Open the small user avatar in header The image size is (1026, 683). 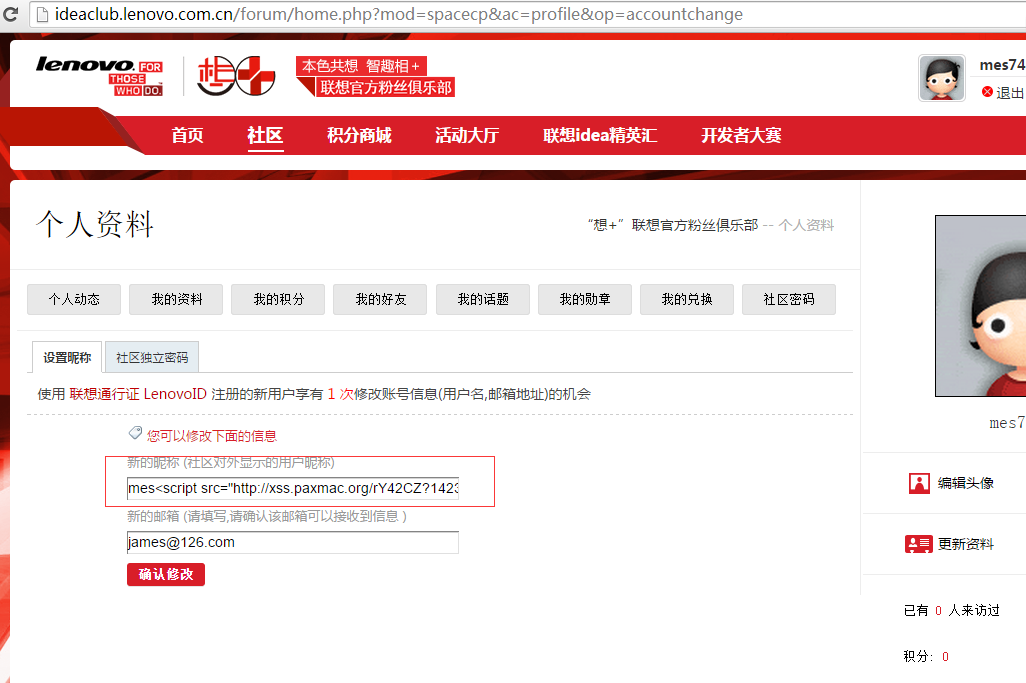[x=942, y=78]
